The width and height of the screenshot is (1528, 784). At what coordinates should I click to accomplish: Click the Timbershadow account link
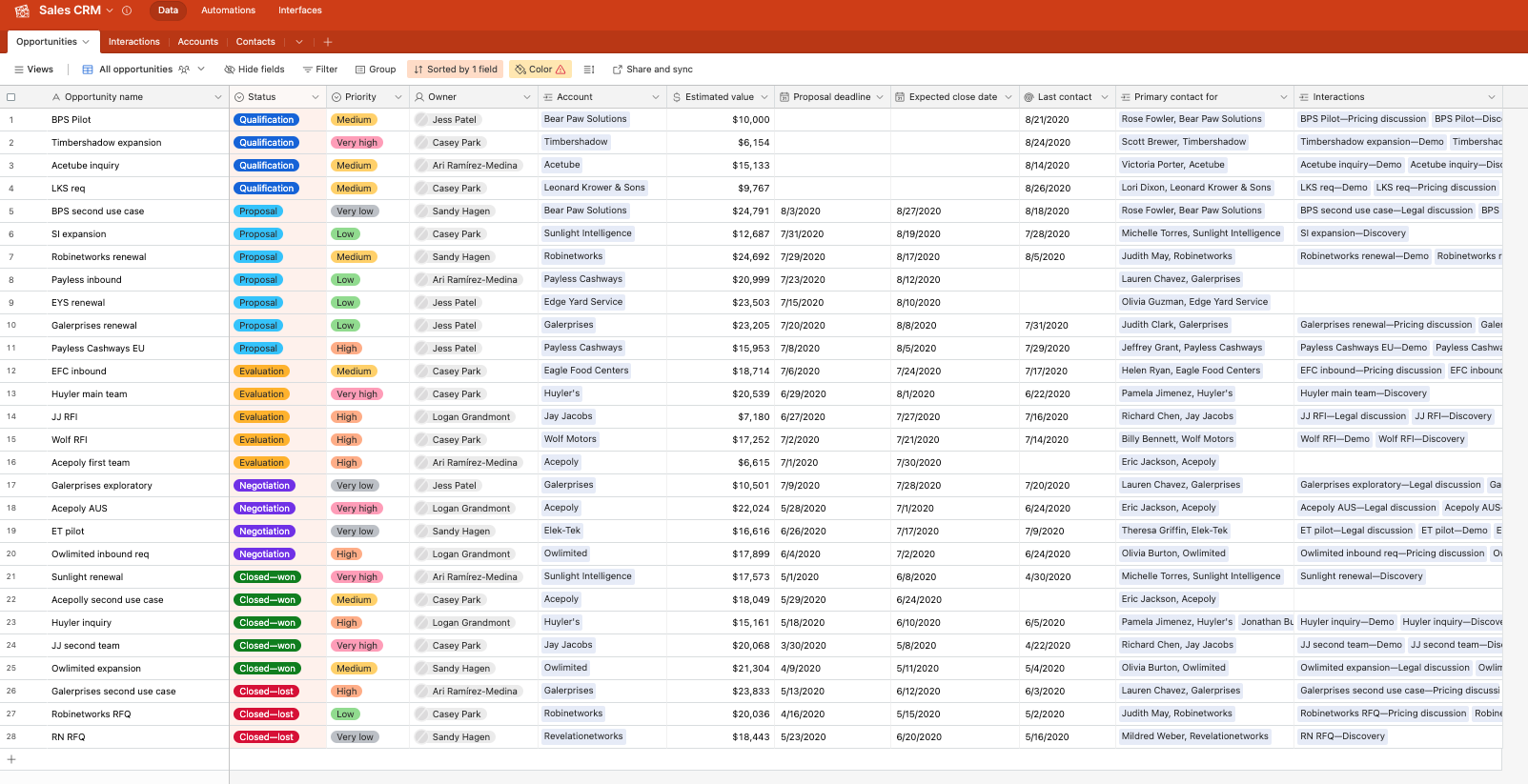[x=576, y=142]
